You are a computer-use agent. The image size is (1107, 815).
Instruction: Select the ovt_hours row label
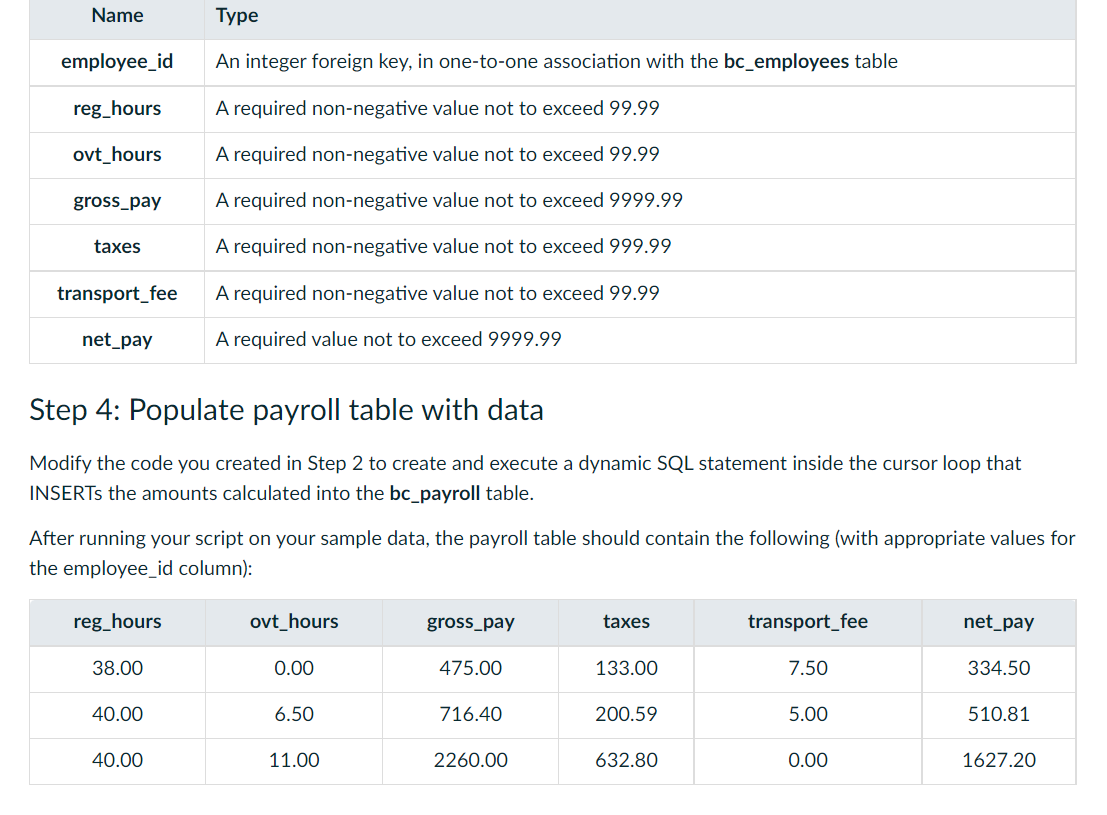(117, 154)
